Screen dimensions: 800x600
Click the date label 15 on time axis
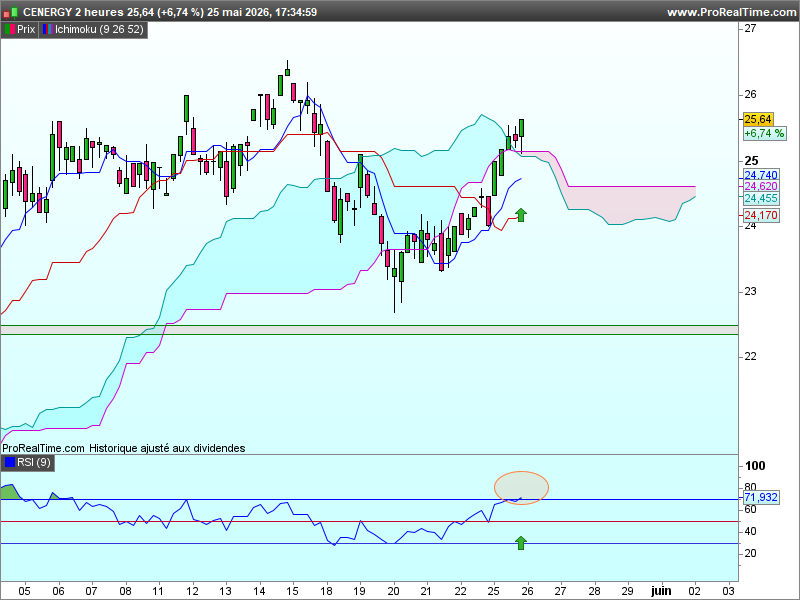(x=292, y=591)
